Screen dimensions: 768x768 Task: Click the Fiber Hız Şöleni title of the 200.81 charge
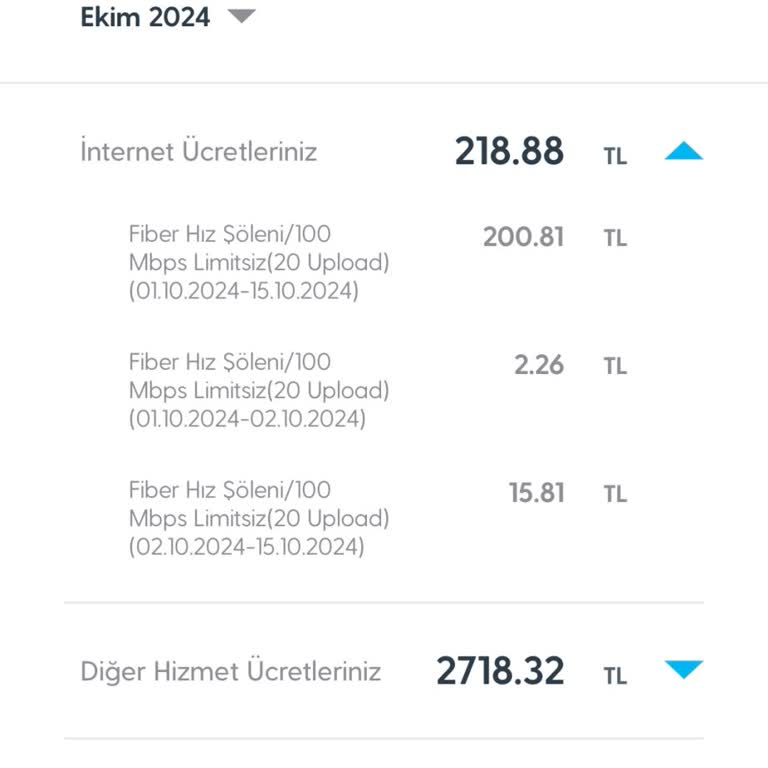230,234
